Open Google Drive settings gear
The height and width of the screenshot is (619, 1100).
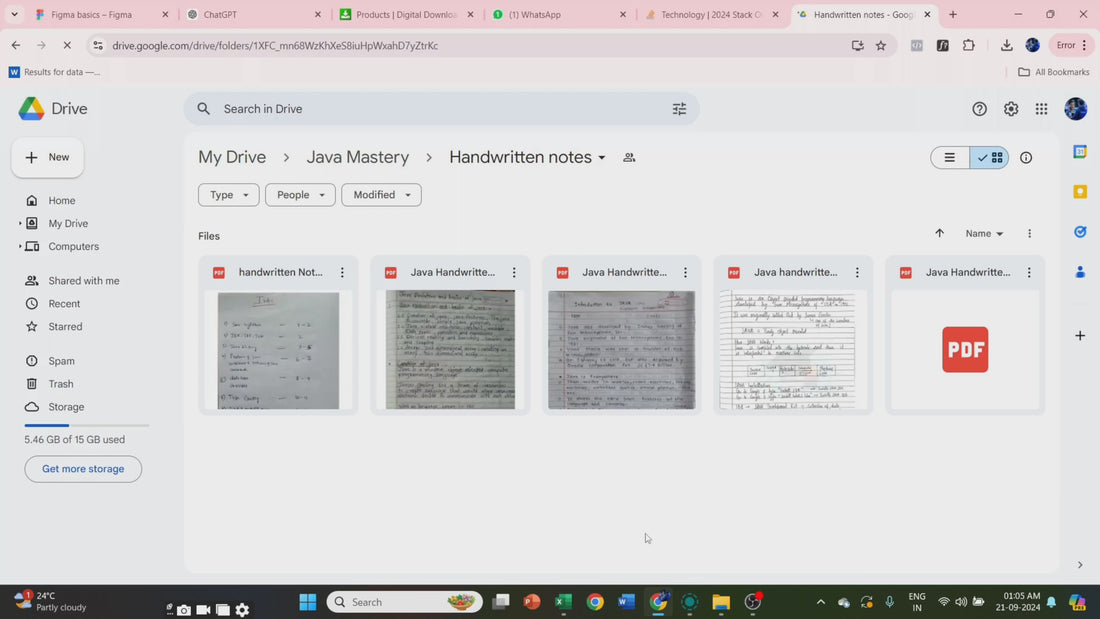[x=1011, y=109]
